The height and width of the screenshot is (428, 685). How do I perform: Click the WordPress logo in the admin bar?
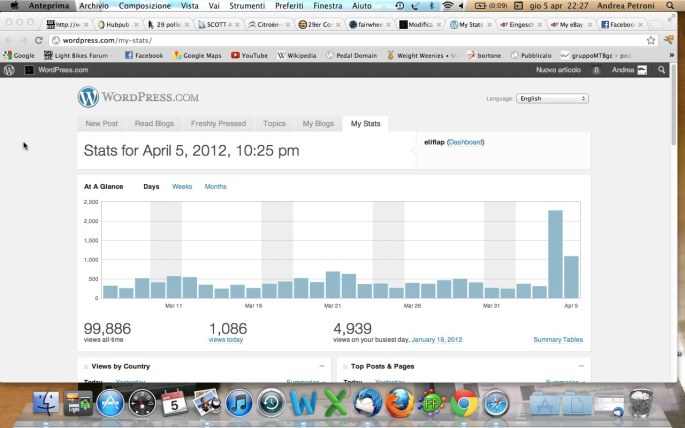pos(9,71)
